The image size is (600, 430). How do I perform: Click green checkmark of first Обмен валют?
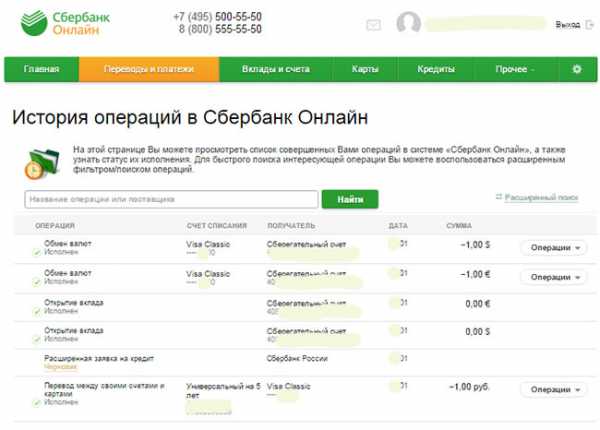37,252
